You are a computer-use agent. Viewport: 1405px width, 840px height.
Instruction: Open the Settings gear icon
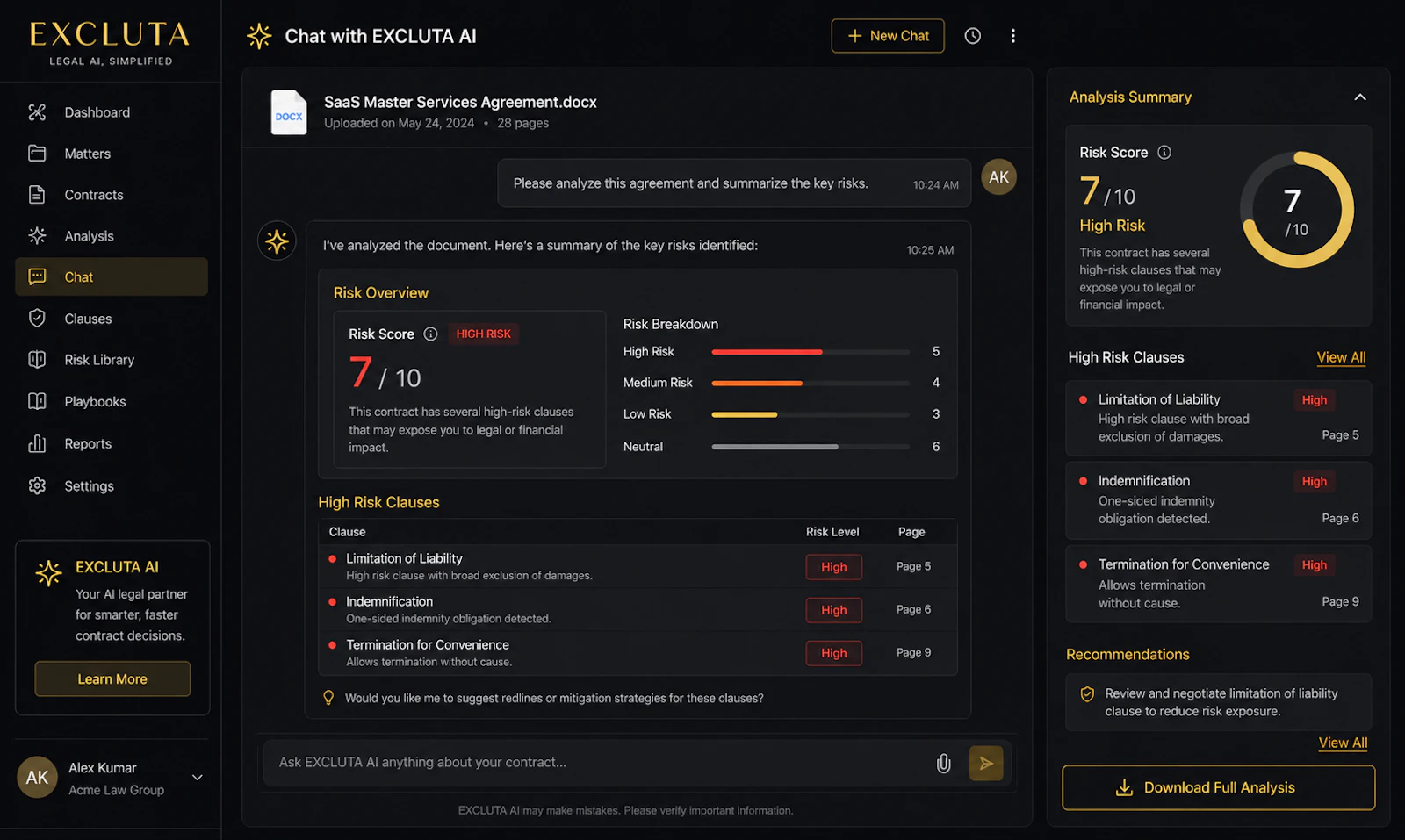click(x=37, y=485)
